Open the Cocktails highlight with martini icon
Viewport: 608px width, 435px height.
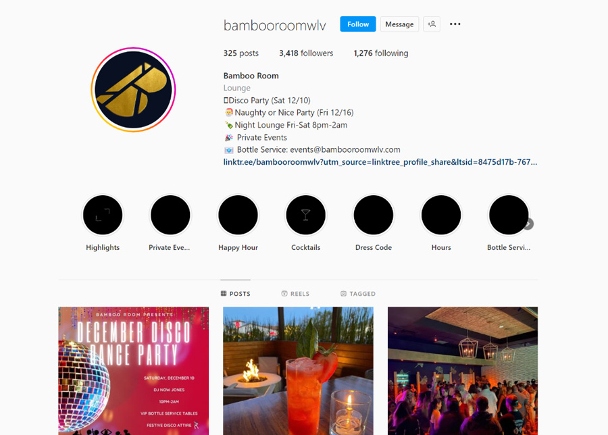(306, 215)
